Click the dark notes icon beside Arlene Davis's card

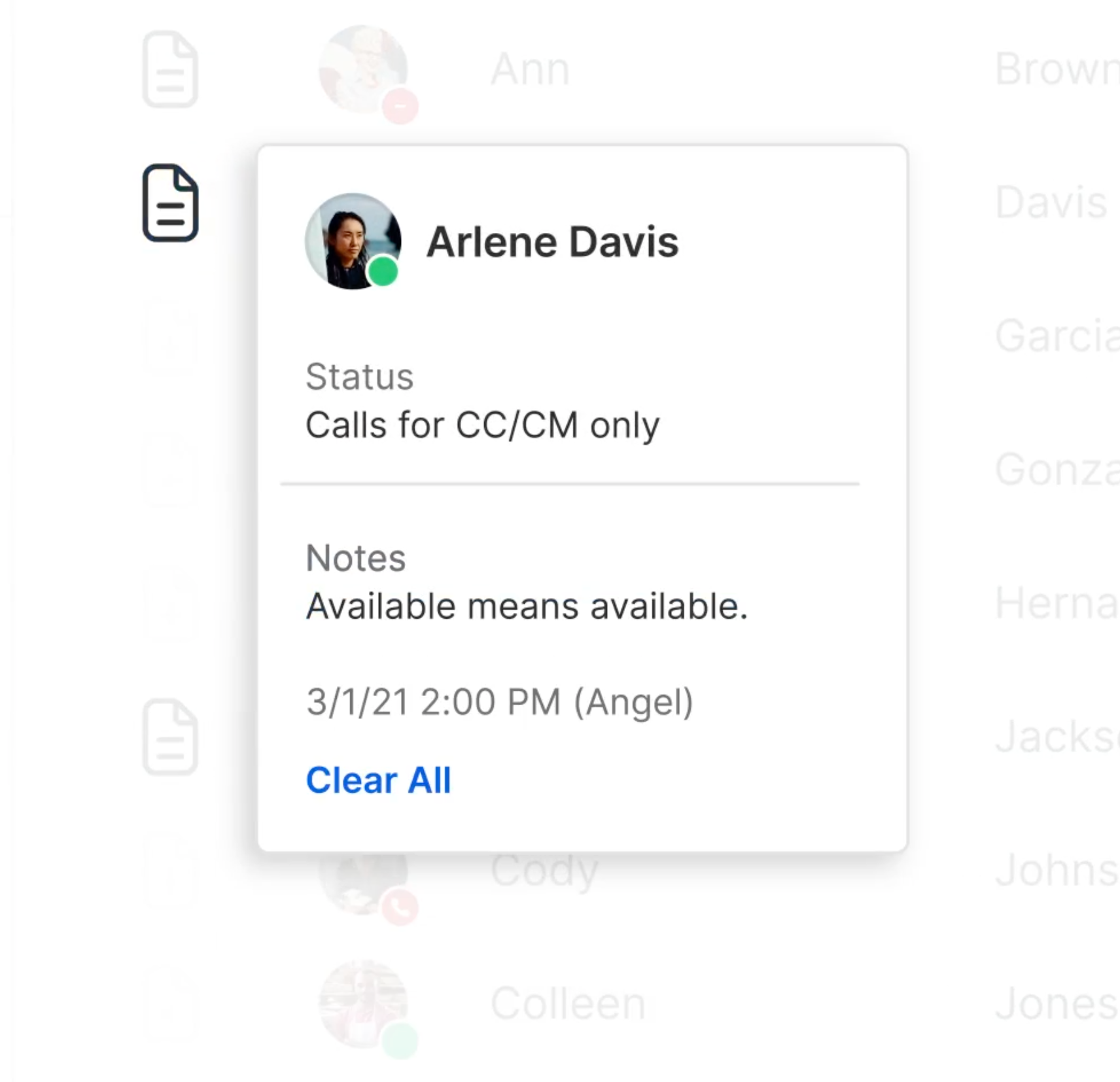pos(170,203)
